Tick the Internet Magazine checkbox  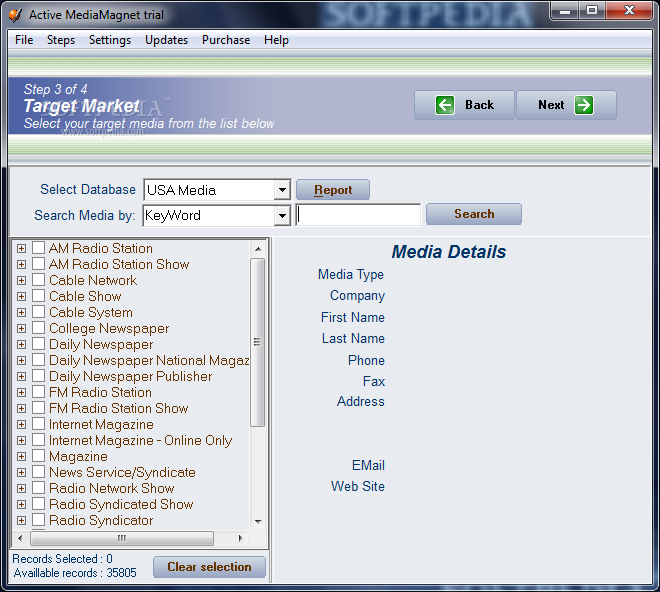pyautogui.click(x=38, y=424)
